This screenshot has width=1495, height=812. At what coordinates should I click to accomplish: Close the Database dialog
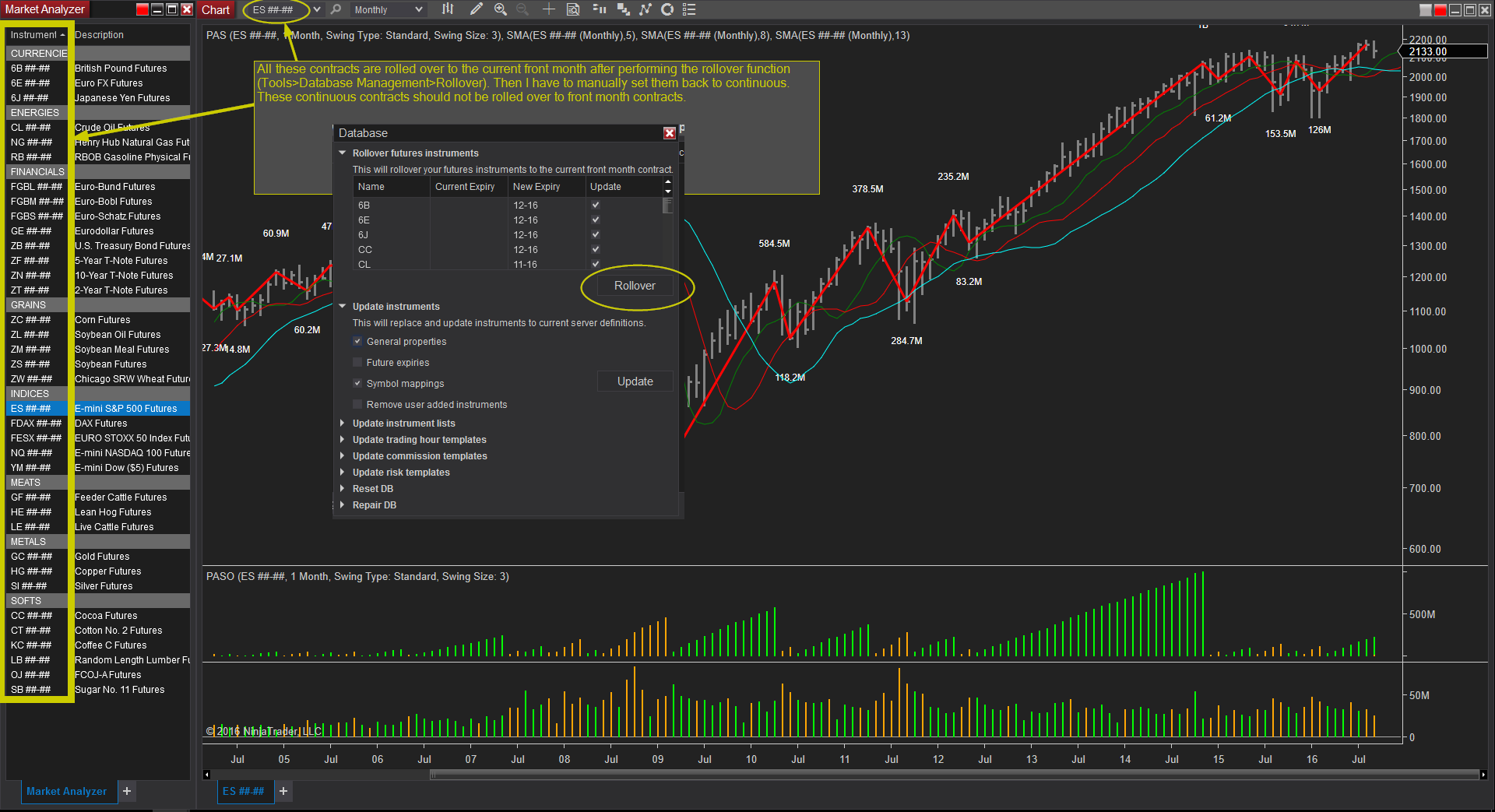point(669,133)
